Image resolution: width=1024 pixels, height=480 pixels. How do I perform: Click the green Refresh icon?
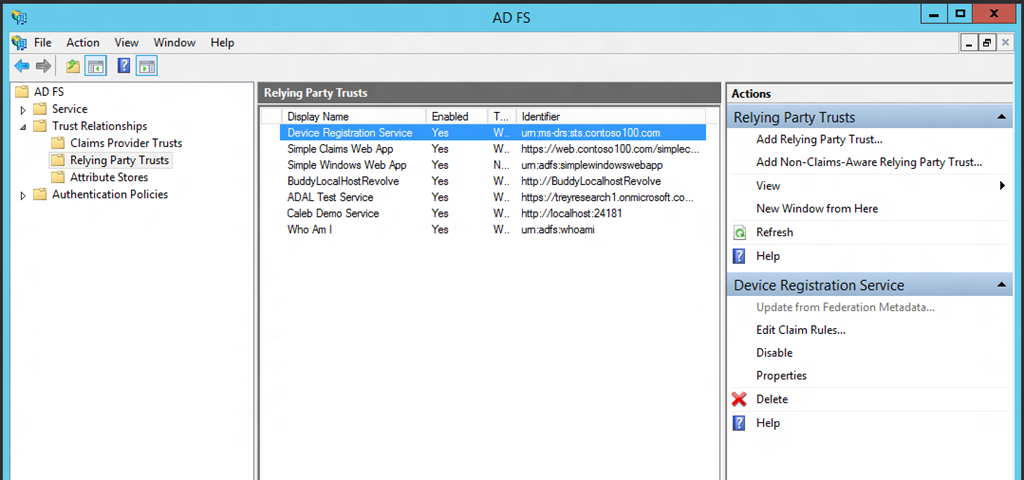point(739,232)
